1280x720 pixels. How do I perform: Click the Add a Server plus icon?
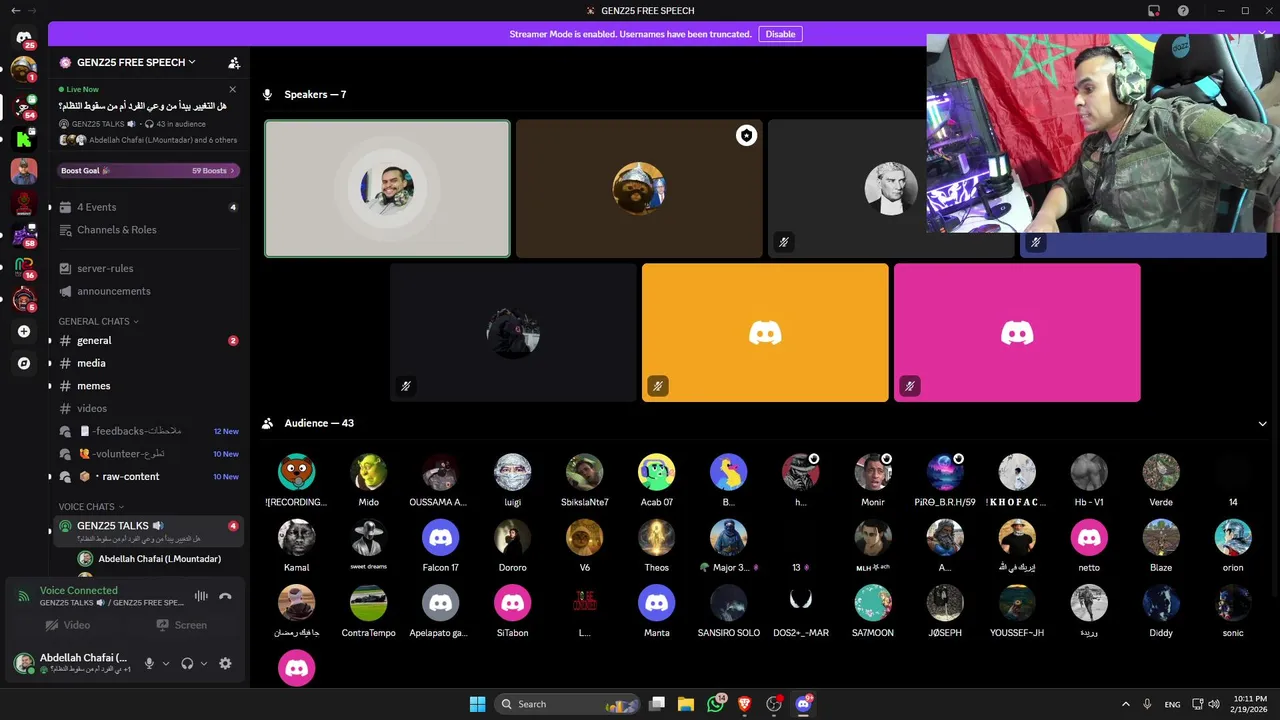pyautogui.click(x=24, y=331)
